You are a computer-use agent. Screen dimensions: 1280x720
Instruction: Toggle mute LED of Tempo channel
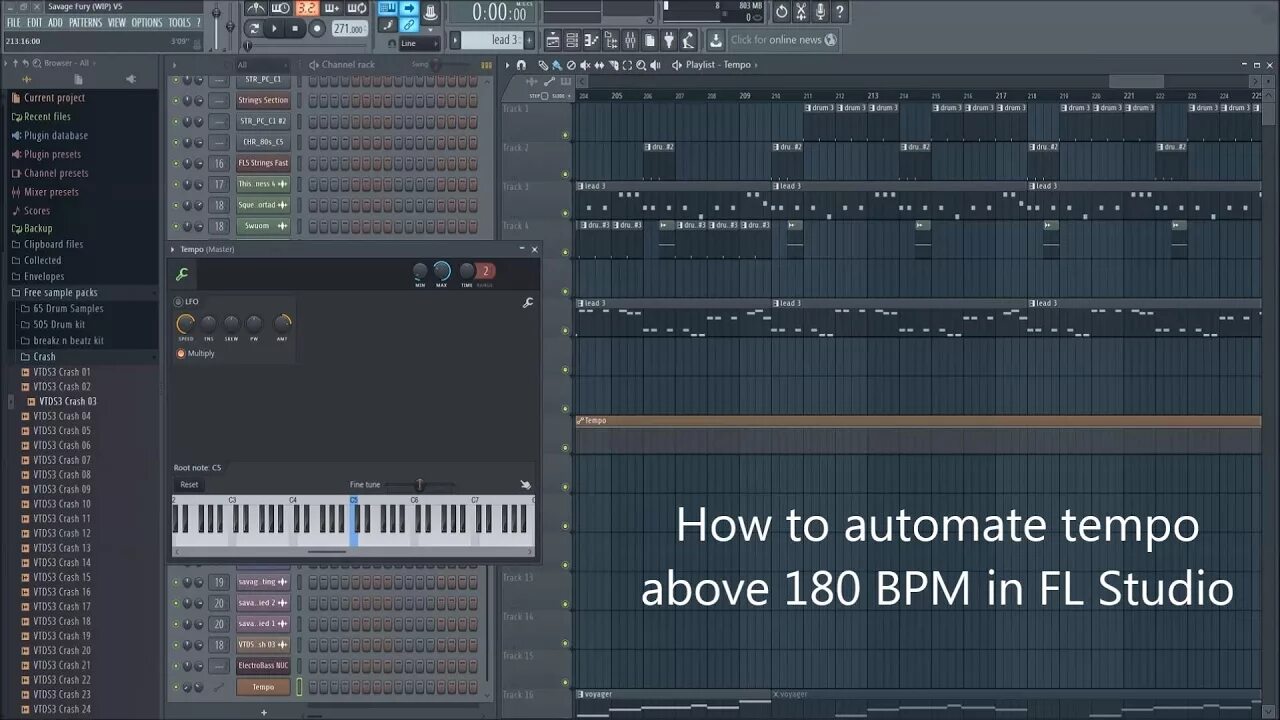pyautogui.click(x=176, y=687)
